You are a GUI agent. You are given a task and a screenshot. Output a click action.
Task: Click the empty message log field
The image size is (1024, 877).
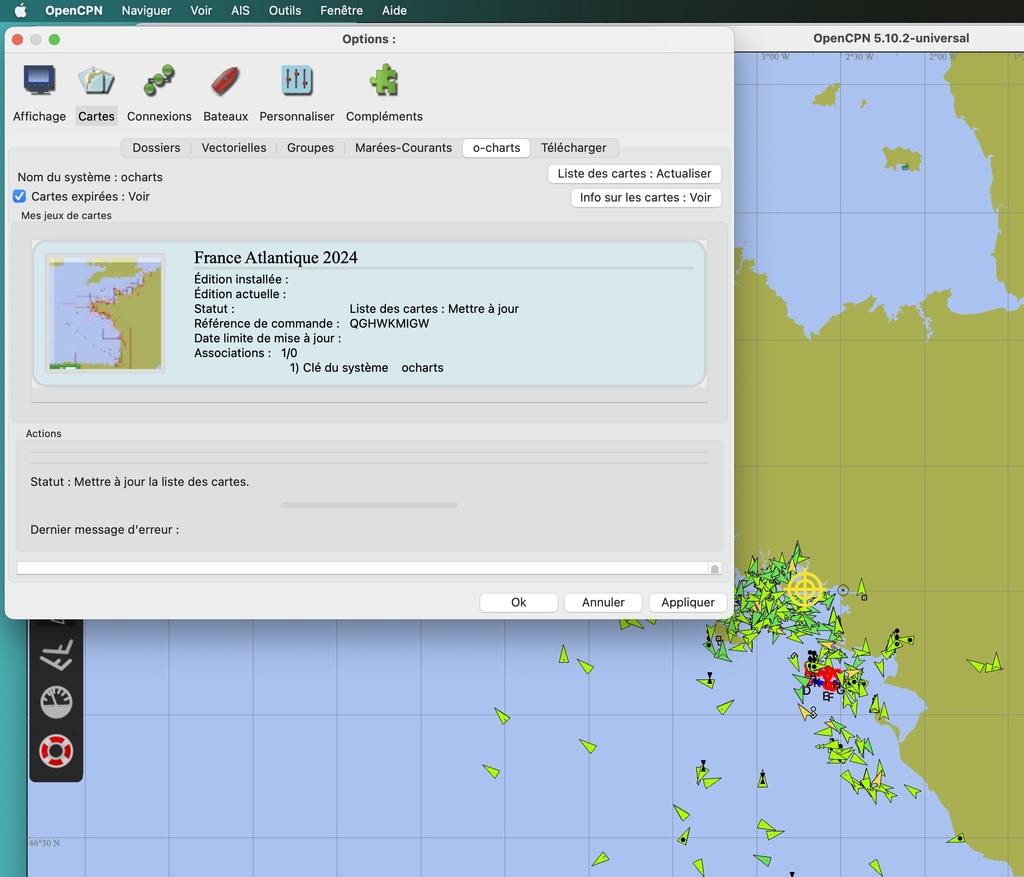tap(362, 569)
